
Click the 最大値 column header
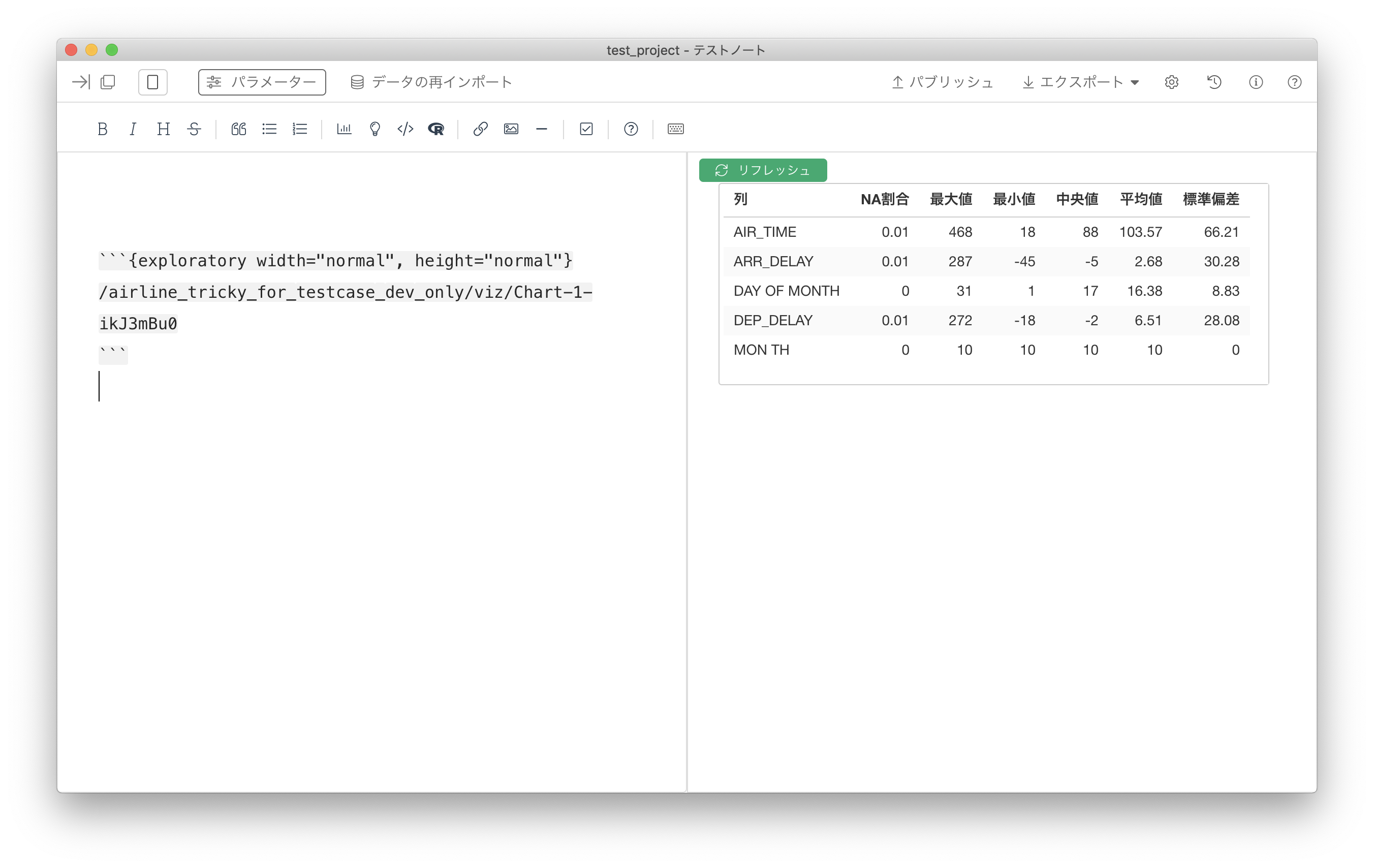(951, 199)
